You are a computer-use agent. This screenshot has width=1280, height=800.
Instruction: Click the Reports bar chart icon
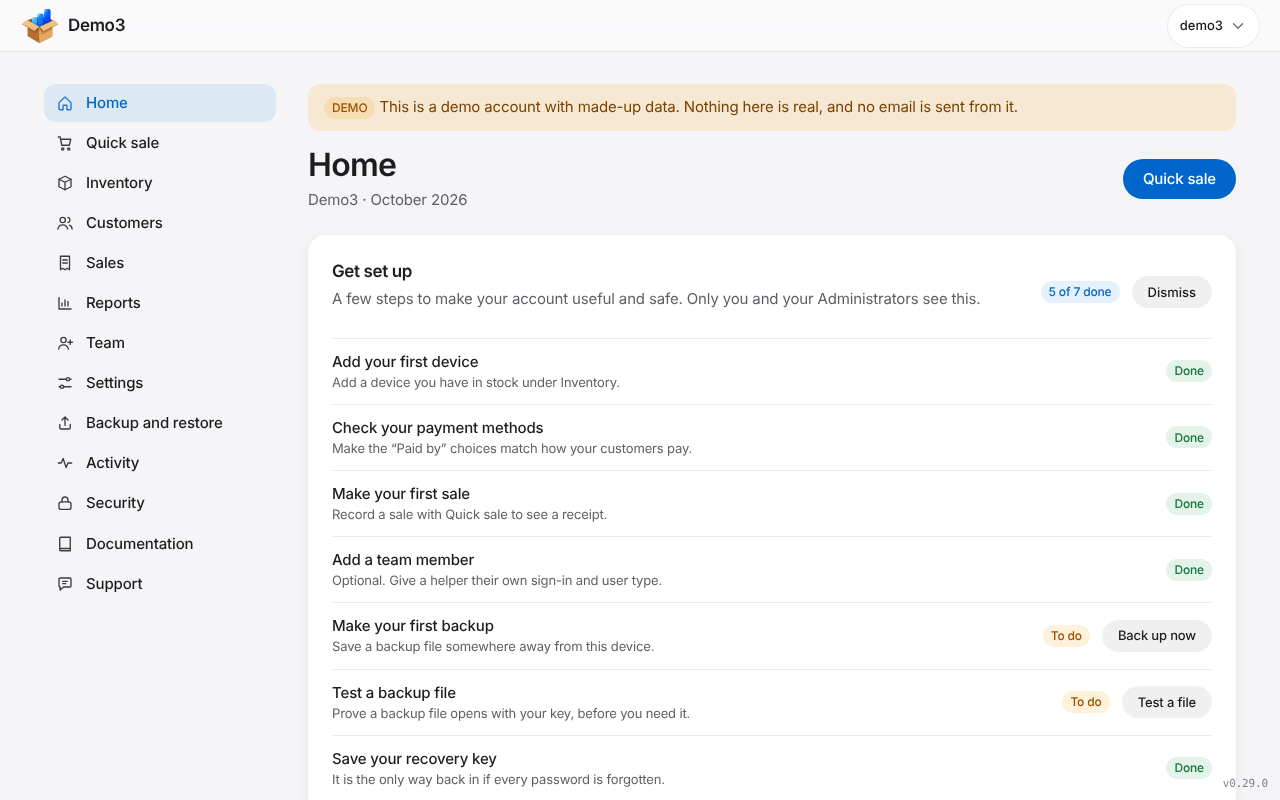[65, 303]
